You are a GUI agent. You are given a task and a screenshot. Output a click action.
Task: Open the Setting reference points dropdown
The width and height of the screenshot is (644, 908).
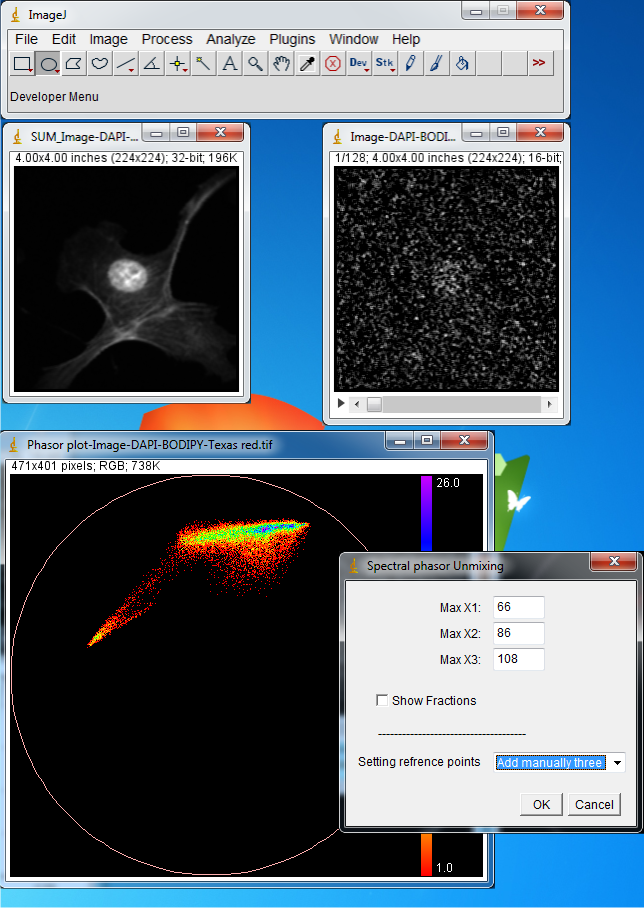tap(560, 763)
